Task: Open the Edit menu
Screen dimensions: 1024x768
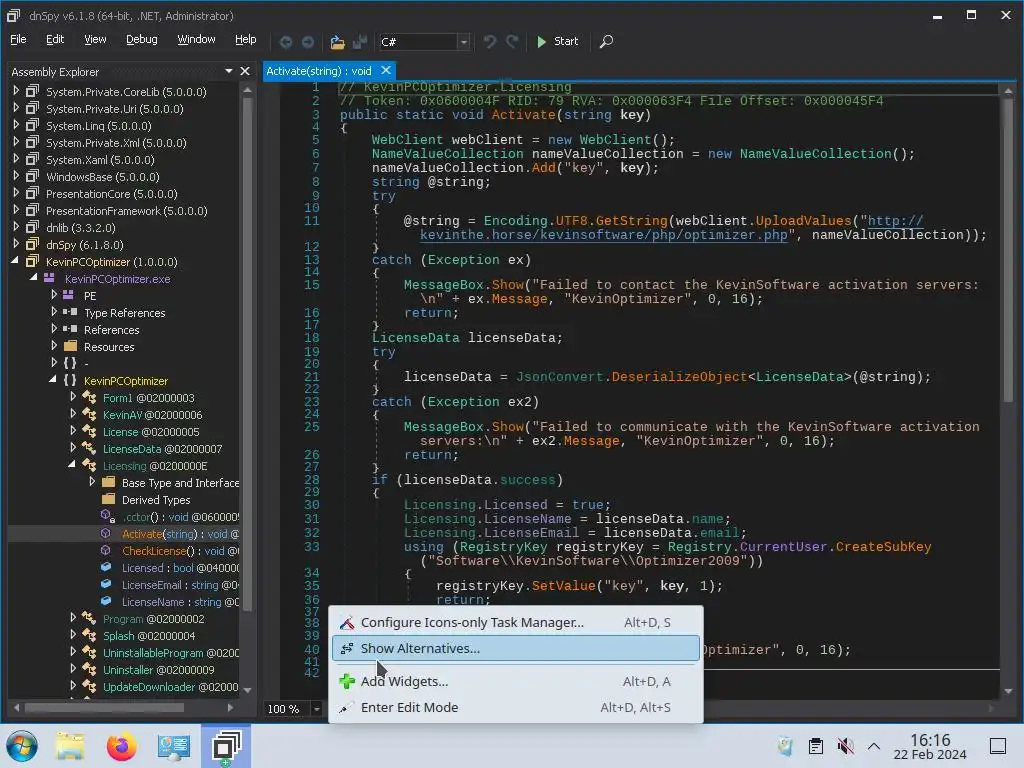Action: pos(55,39)
